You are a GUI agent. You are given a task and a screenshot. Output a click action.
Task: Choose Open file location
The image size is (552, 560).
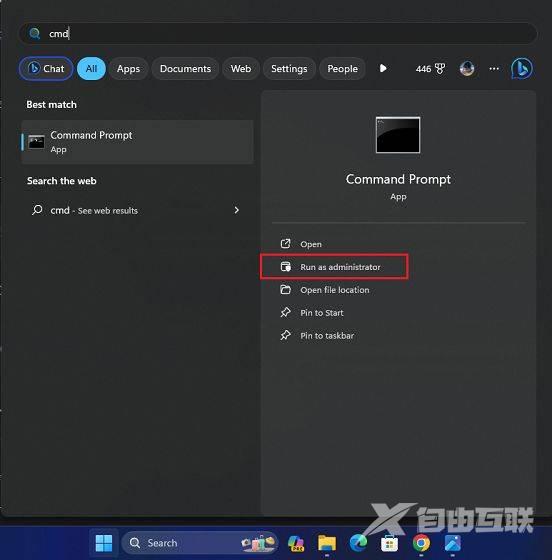[335, 290]
